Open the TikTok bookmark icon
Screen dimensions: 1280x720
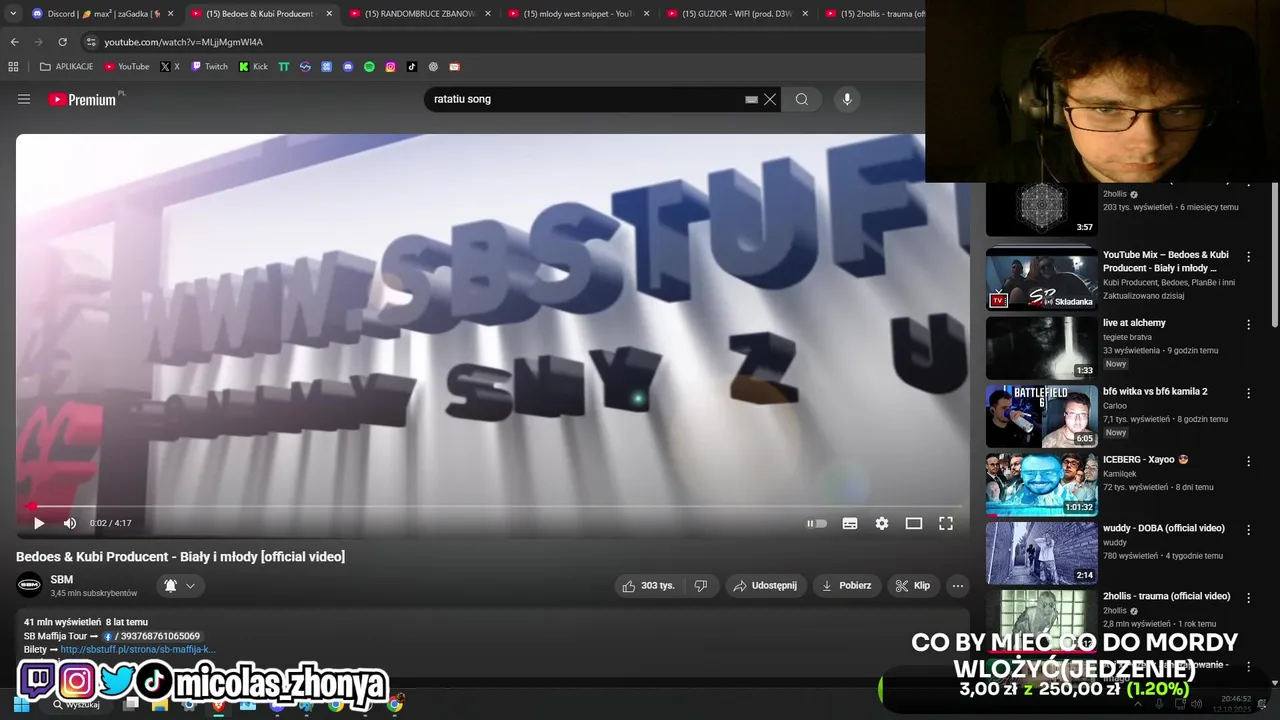(x=412, y=67)
